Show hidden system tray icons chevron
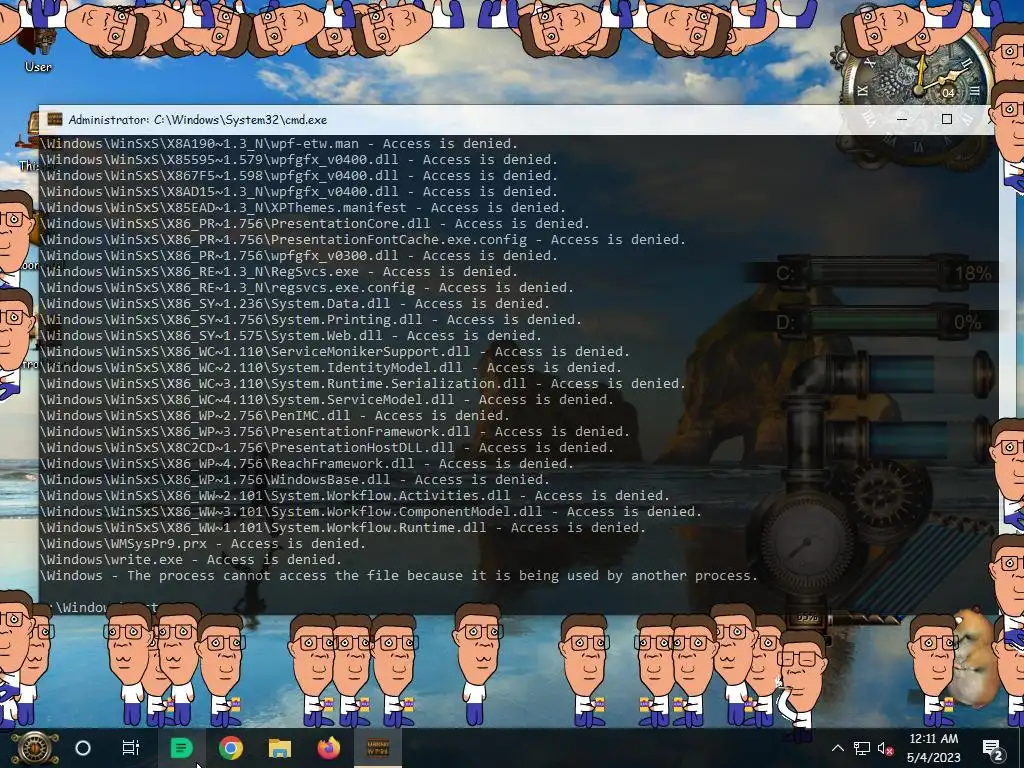Image resolution: width=1024 pixels, height=768 pixels. pyautogui.click(x=838, y=748)
